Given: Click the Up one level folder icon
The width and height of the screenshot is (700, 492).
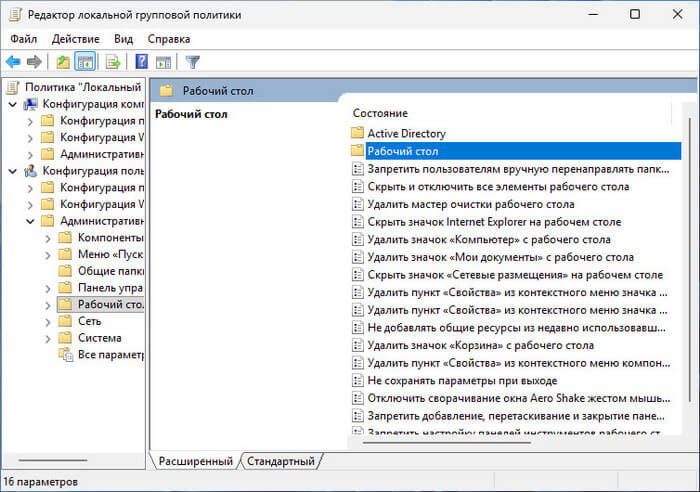Looking at the screenshot, I should click(x=63, y=62).
